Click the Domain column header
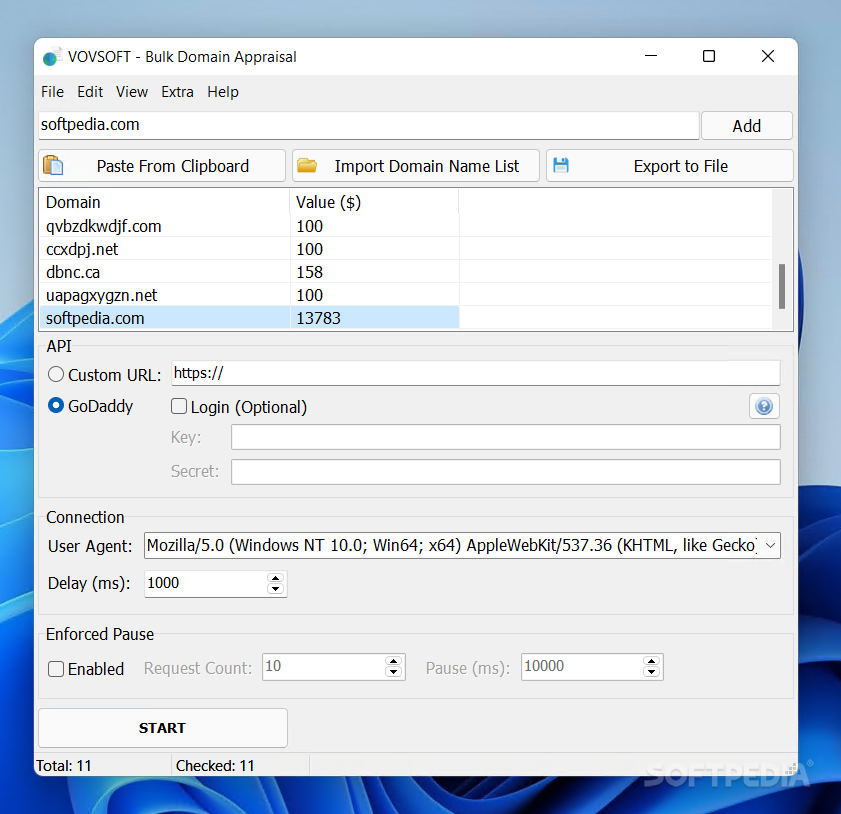 coord(165,202)
